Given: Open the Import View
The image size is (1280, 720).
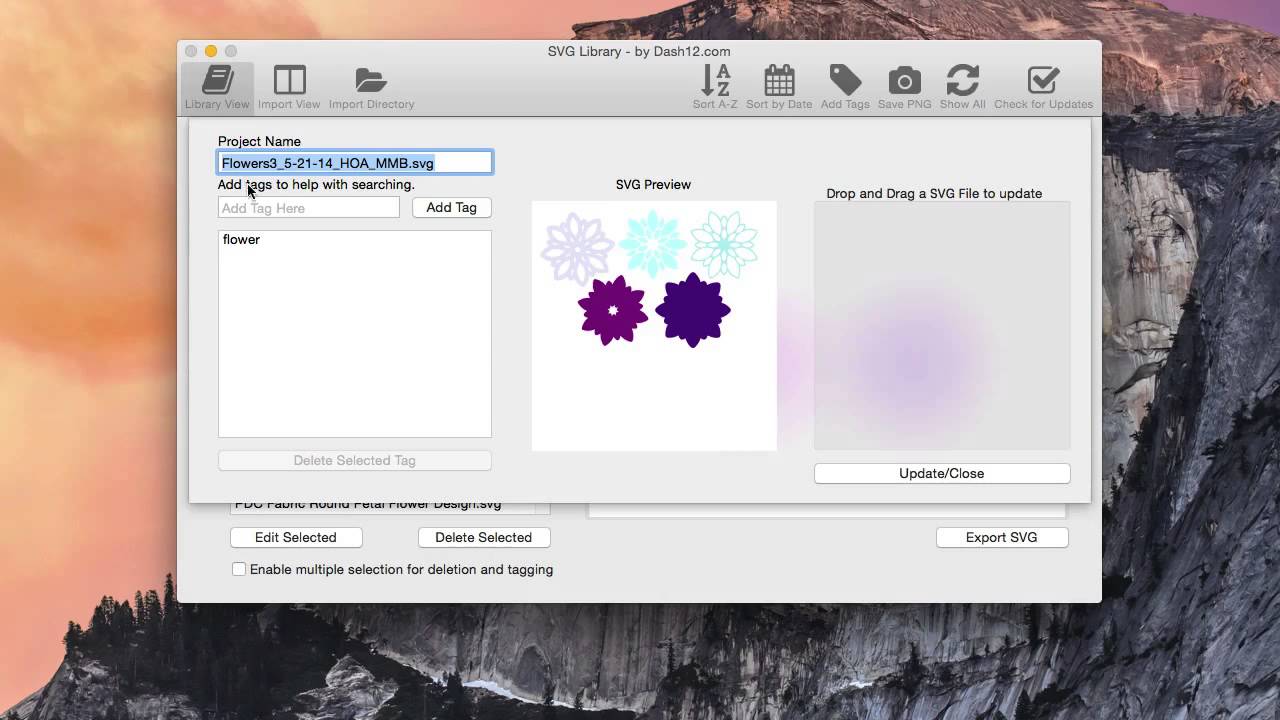Looking at the screenshot, I should pos(289,88).
